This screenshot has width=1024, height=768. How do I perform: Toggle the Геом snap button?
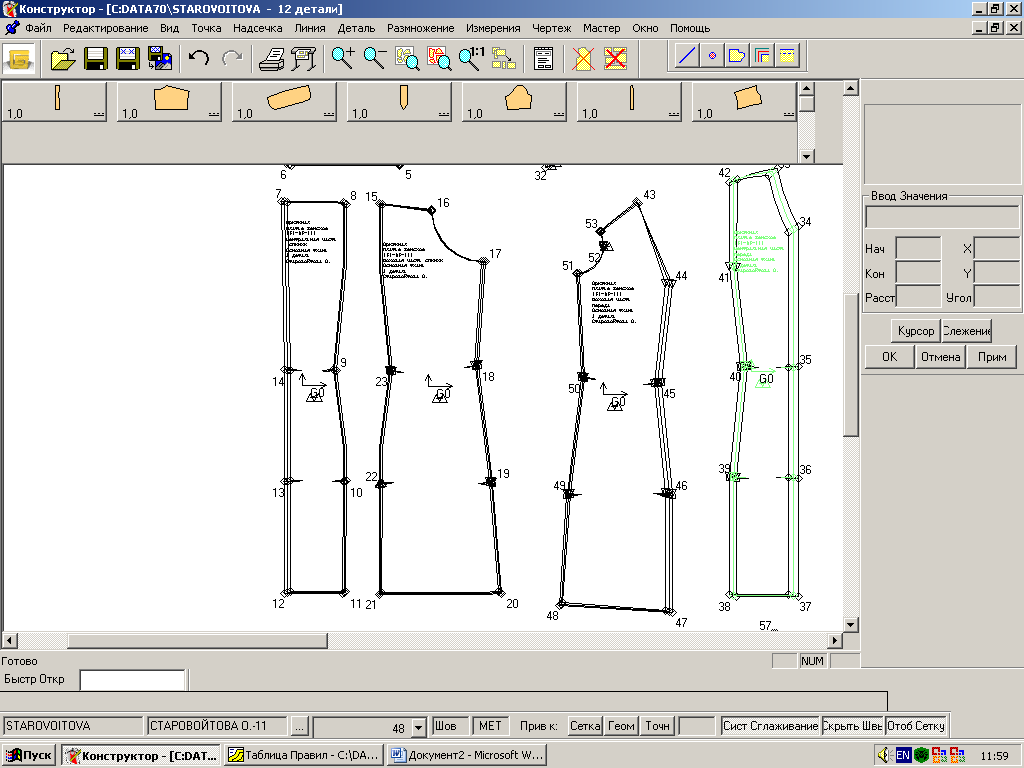[621, 726]
